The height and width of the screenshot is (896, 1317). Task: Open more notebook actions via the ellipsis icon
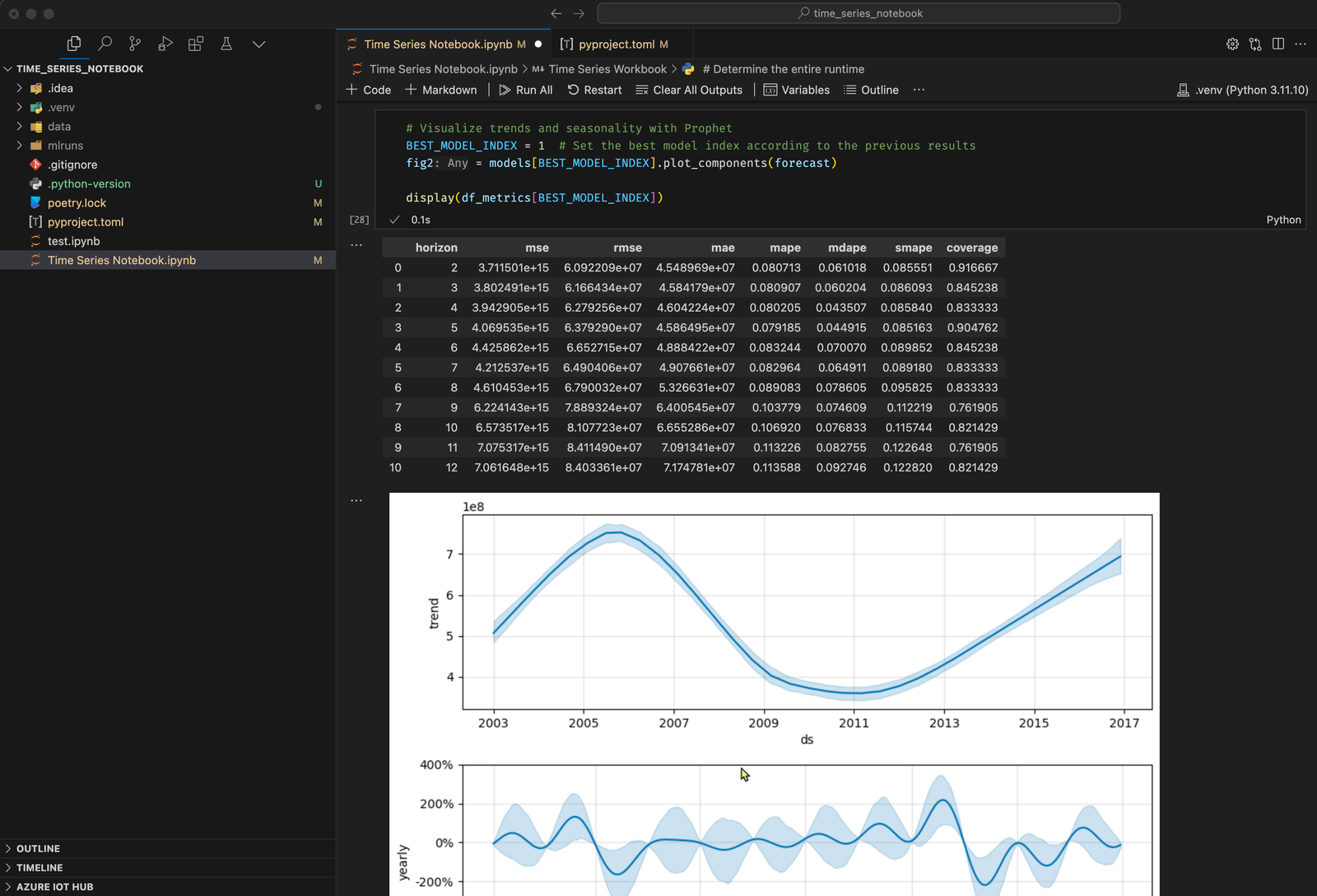[1301, 44]
